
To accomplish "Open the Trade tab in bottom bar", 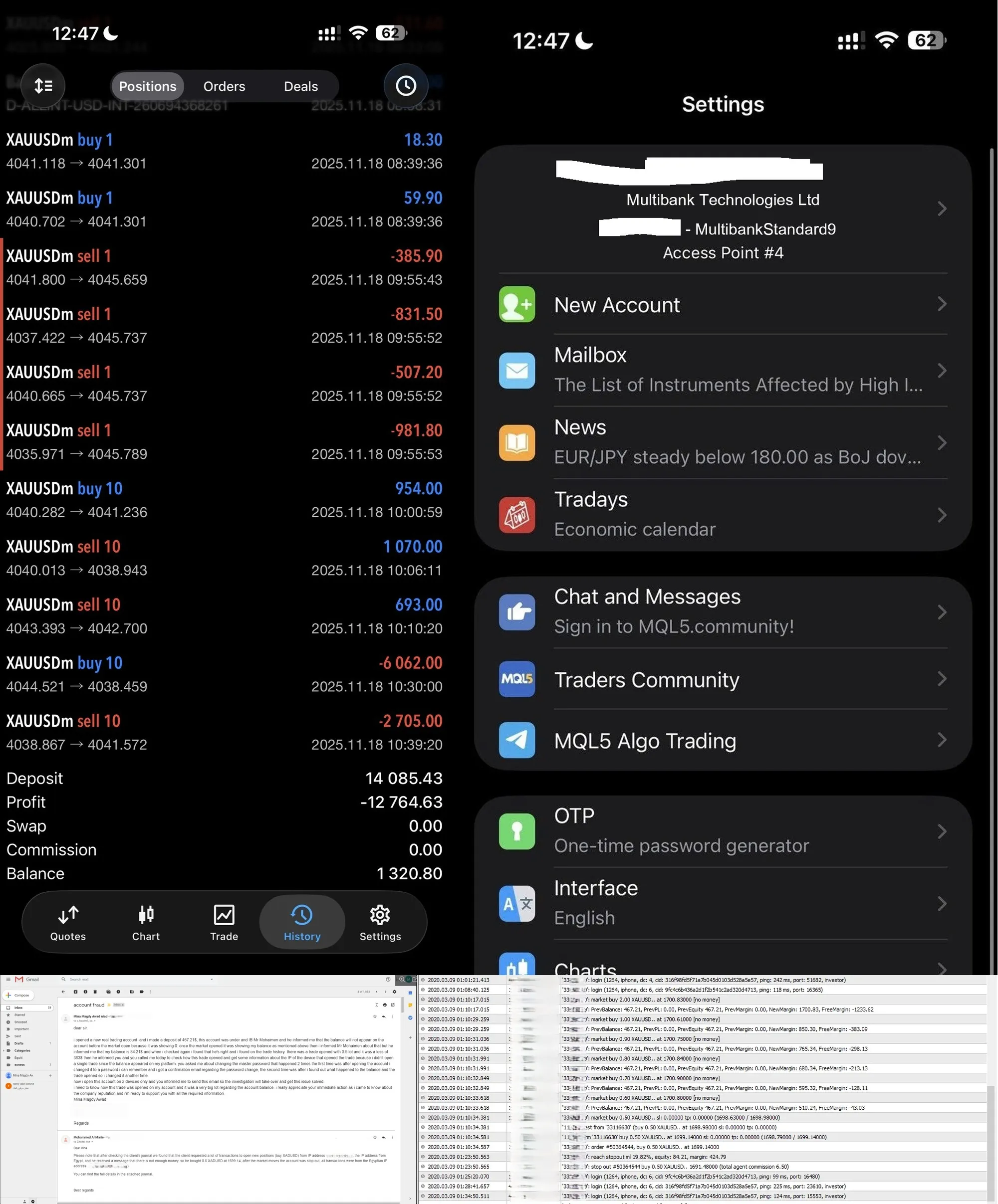I will click(x=224, y=923).
